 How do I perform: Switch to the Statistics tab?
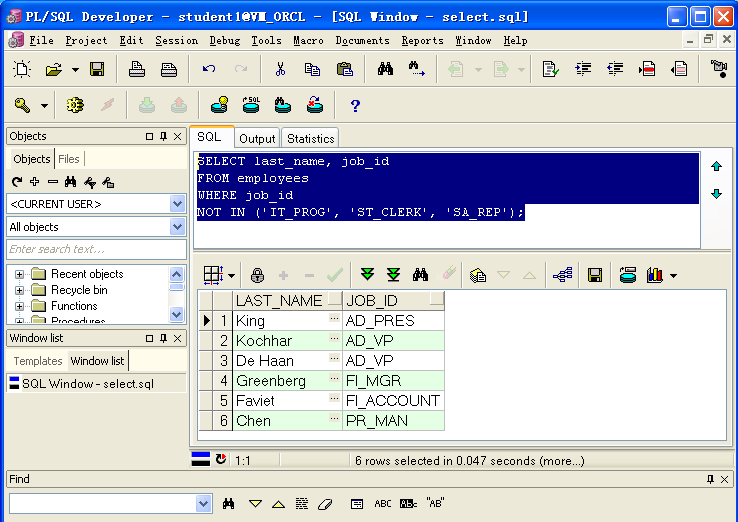[x=311, y=138]
